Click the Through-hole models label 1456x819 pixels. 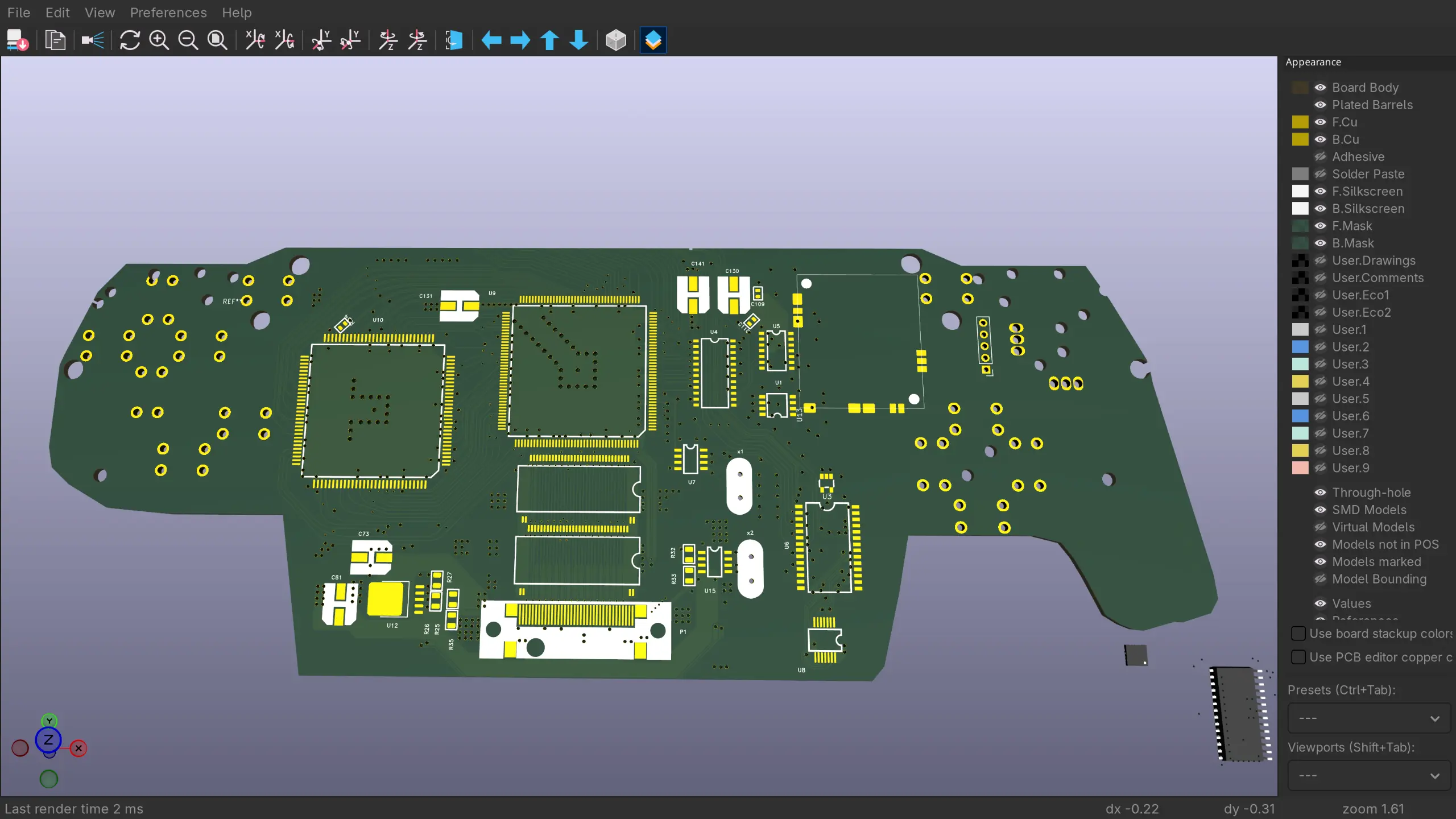coord(1371,493)
